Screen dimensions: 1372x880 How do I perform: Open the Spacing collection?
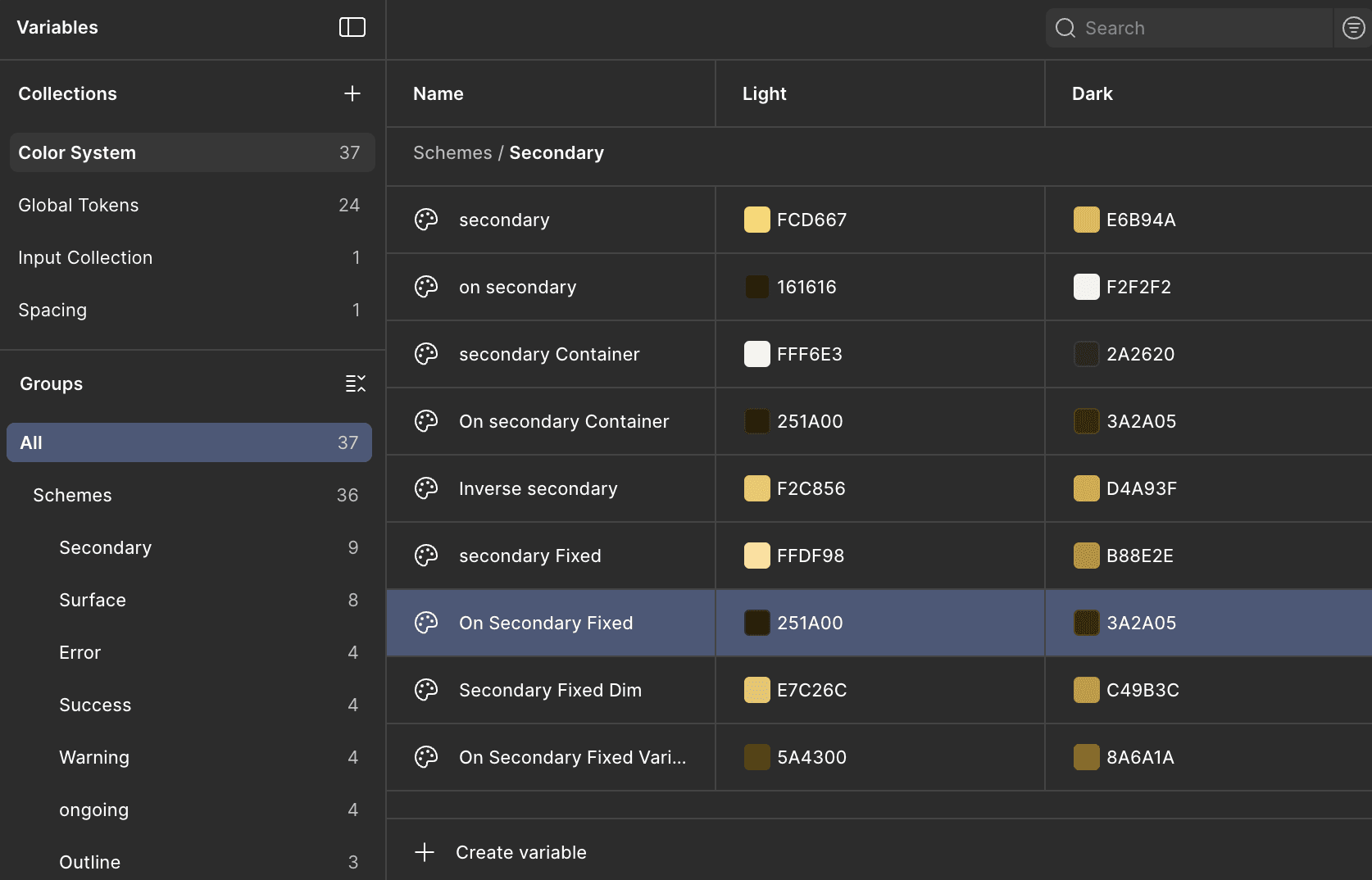[52, 310]
